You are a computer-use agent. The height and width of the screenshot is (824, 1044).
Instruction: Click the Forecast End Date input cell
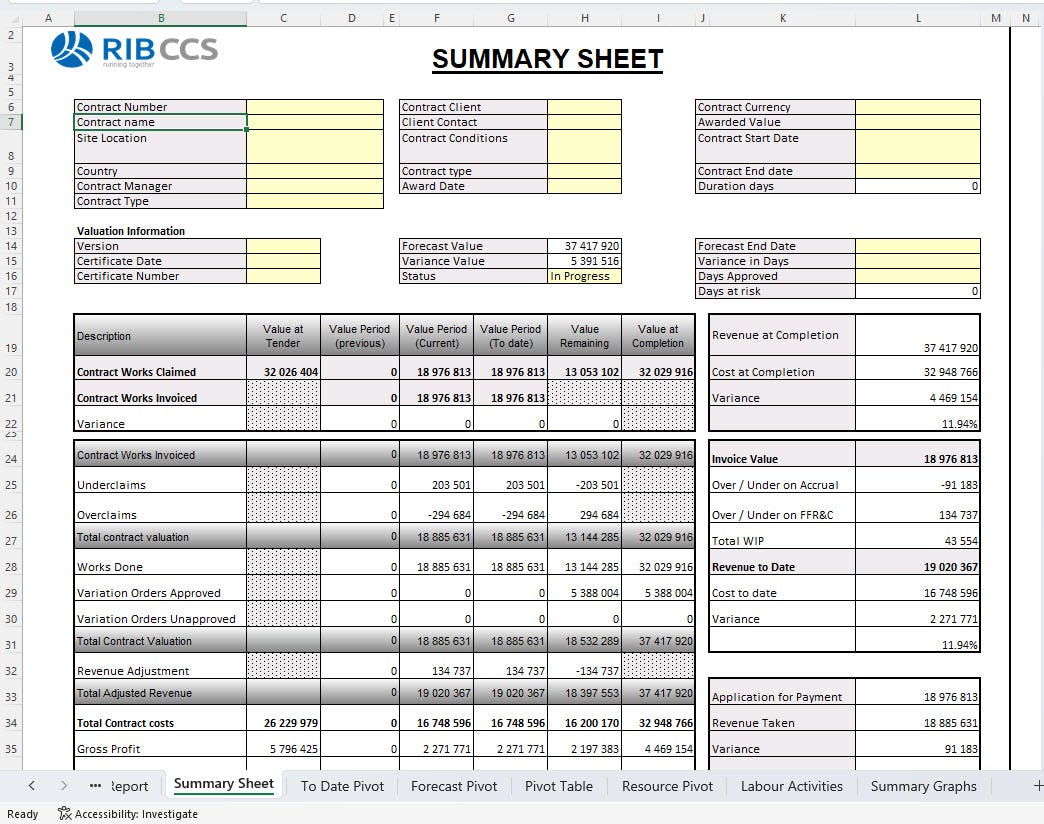coord(917,246)
